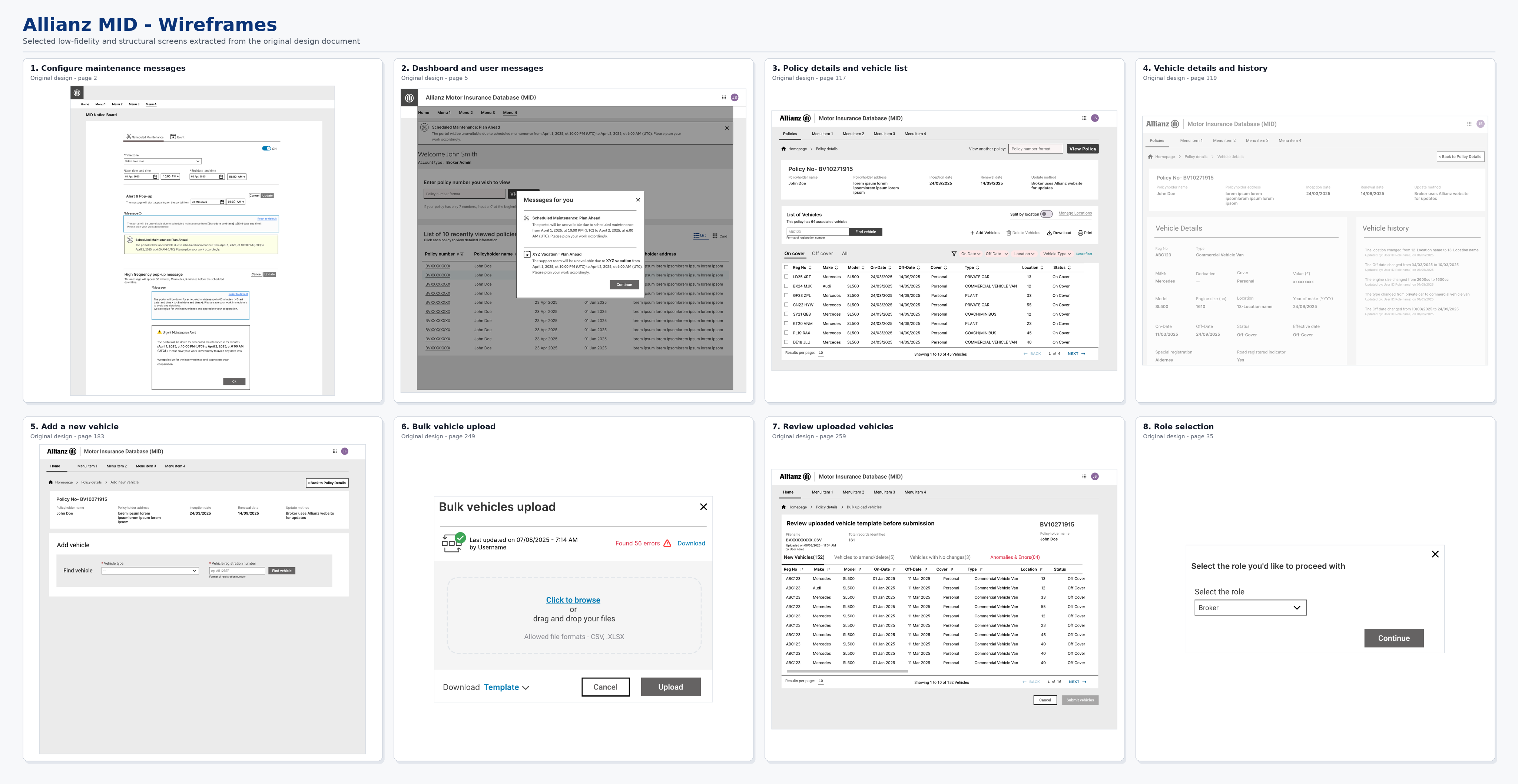
Task: Expand the On Date filter dropdown
Action: coord(971,254)
